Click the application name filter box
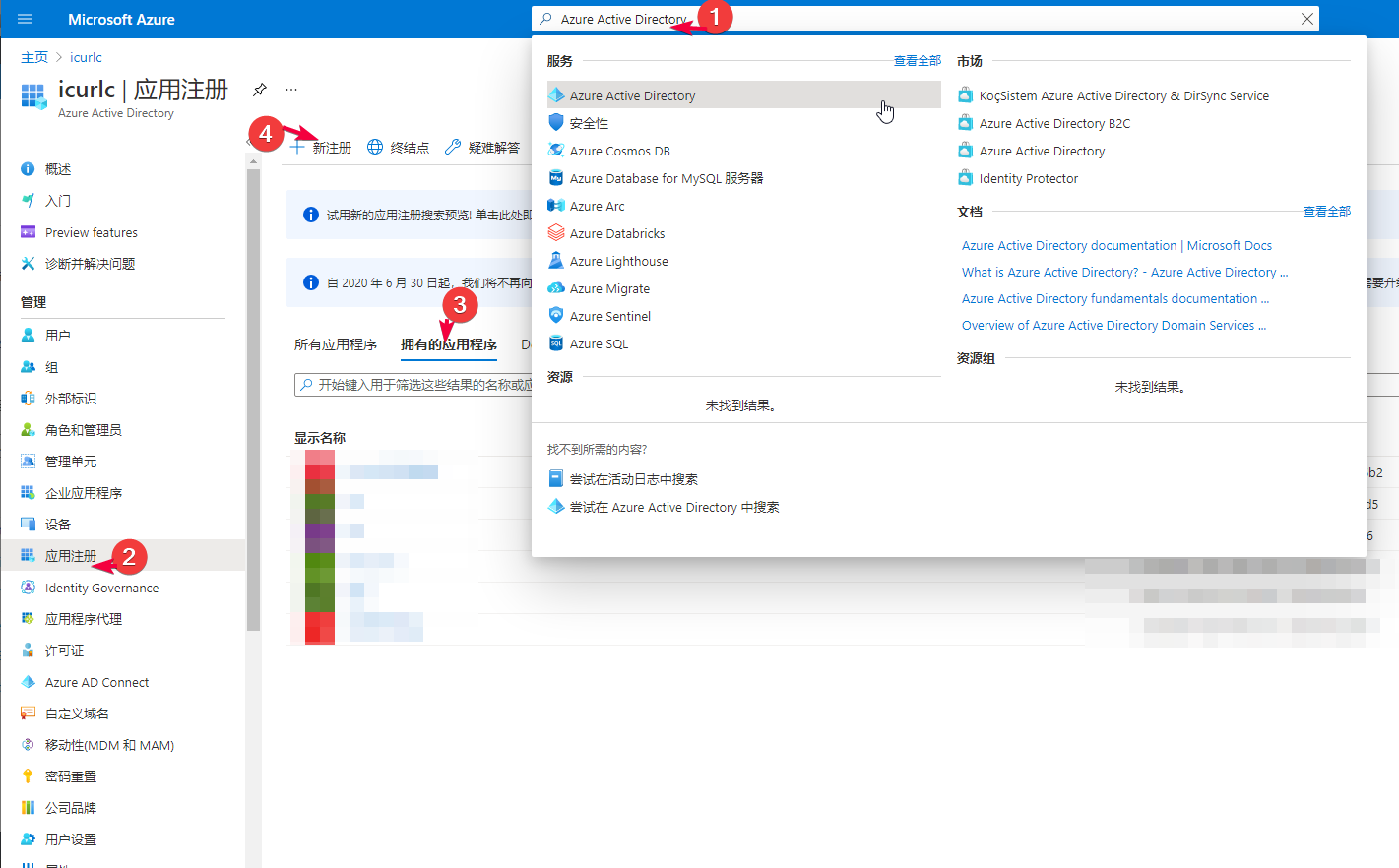This screenshot has width=1399, height=868. coord(413,385)
